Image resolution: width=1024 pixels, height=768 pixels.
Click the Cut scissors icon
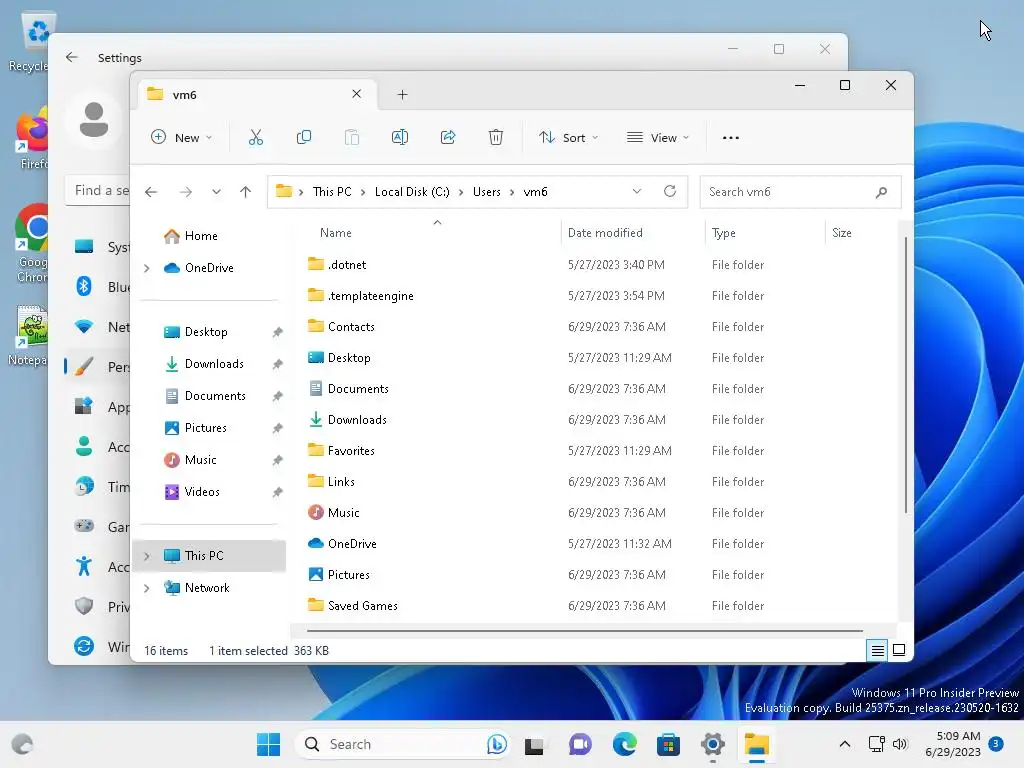(x=255, y=137)
